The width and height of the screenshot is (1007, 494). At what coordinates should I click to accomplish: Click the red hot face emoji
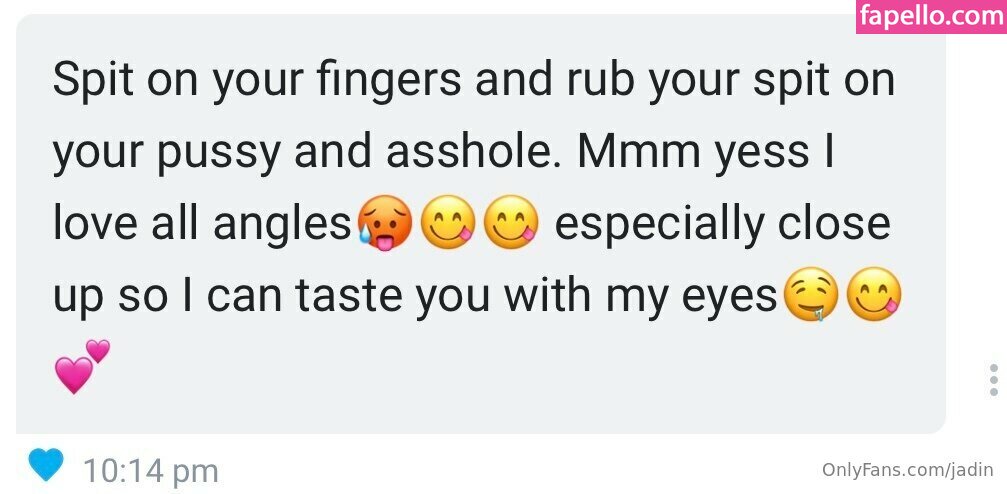(x=383, y=224)
